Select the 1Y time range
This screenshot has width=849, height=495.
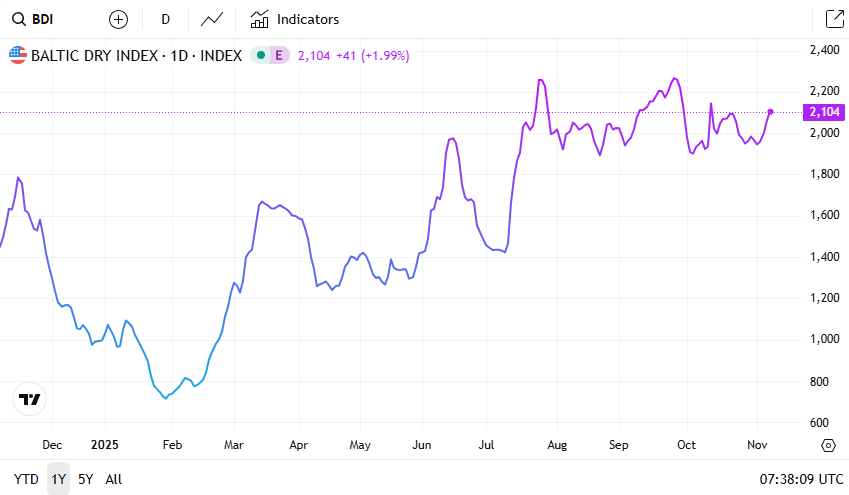[x=59, y=479]
